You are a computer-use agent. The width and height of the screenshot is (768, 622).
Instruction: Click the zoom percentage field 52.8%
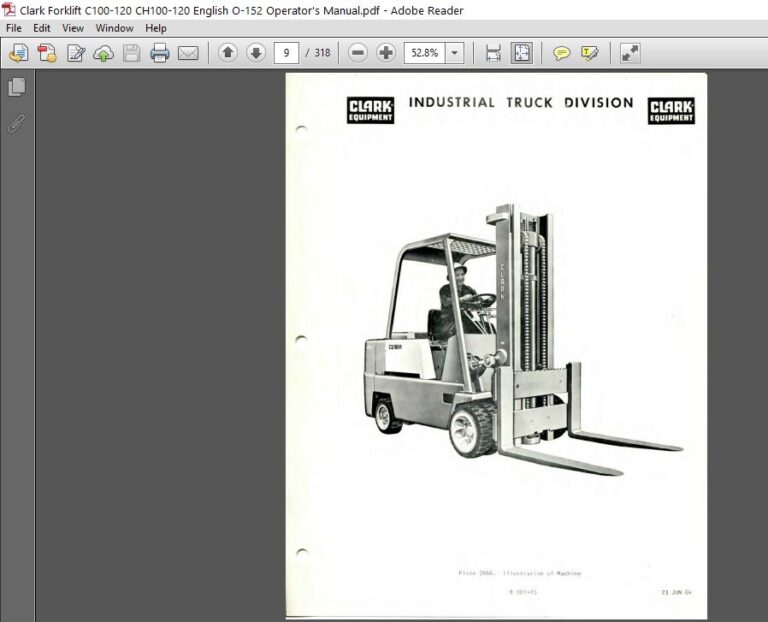pyautogui.click(x=425, y=52)
